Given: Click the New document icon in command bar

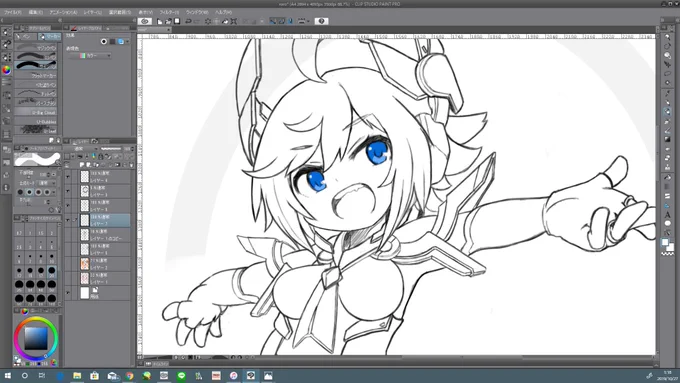Looking at the screenshot, I should [x=160, y=21].
